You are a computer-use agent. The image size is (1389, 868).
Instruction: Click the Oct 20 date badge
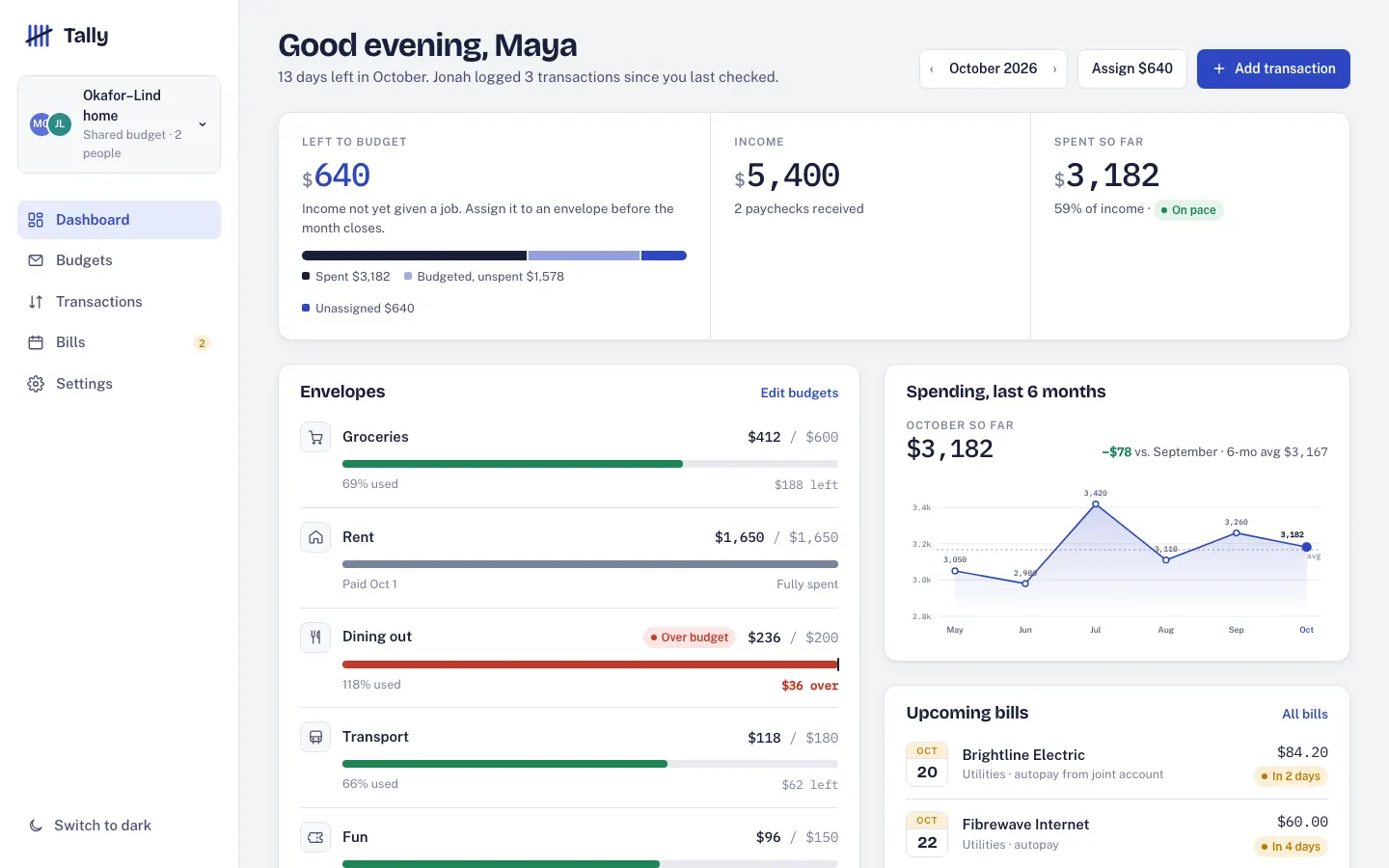pos(927,764)
